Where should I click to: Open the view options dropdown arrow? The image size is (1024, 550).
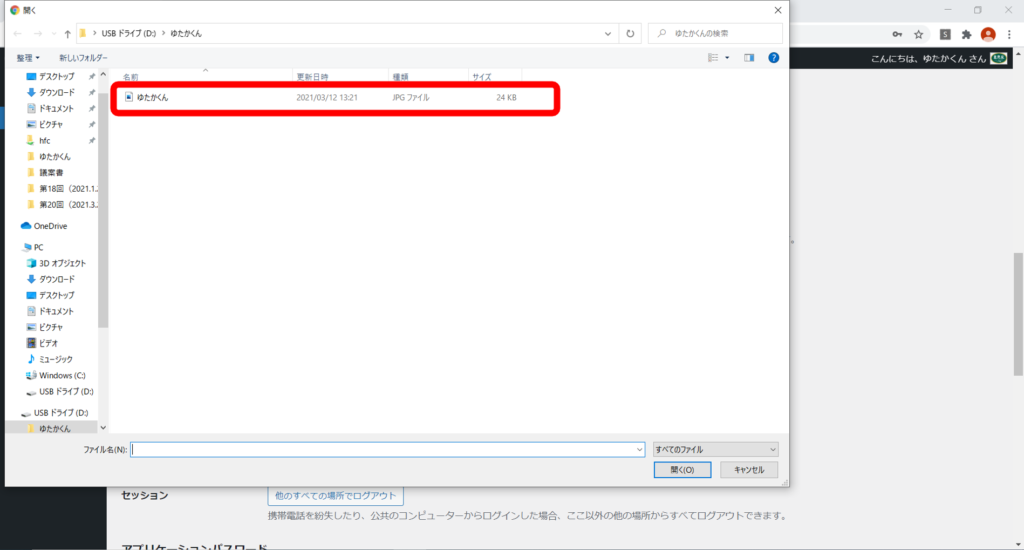[x=727, y=58]
